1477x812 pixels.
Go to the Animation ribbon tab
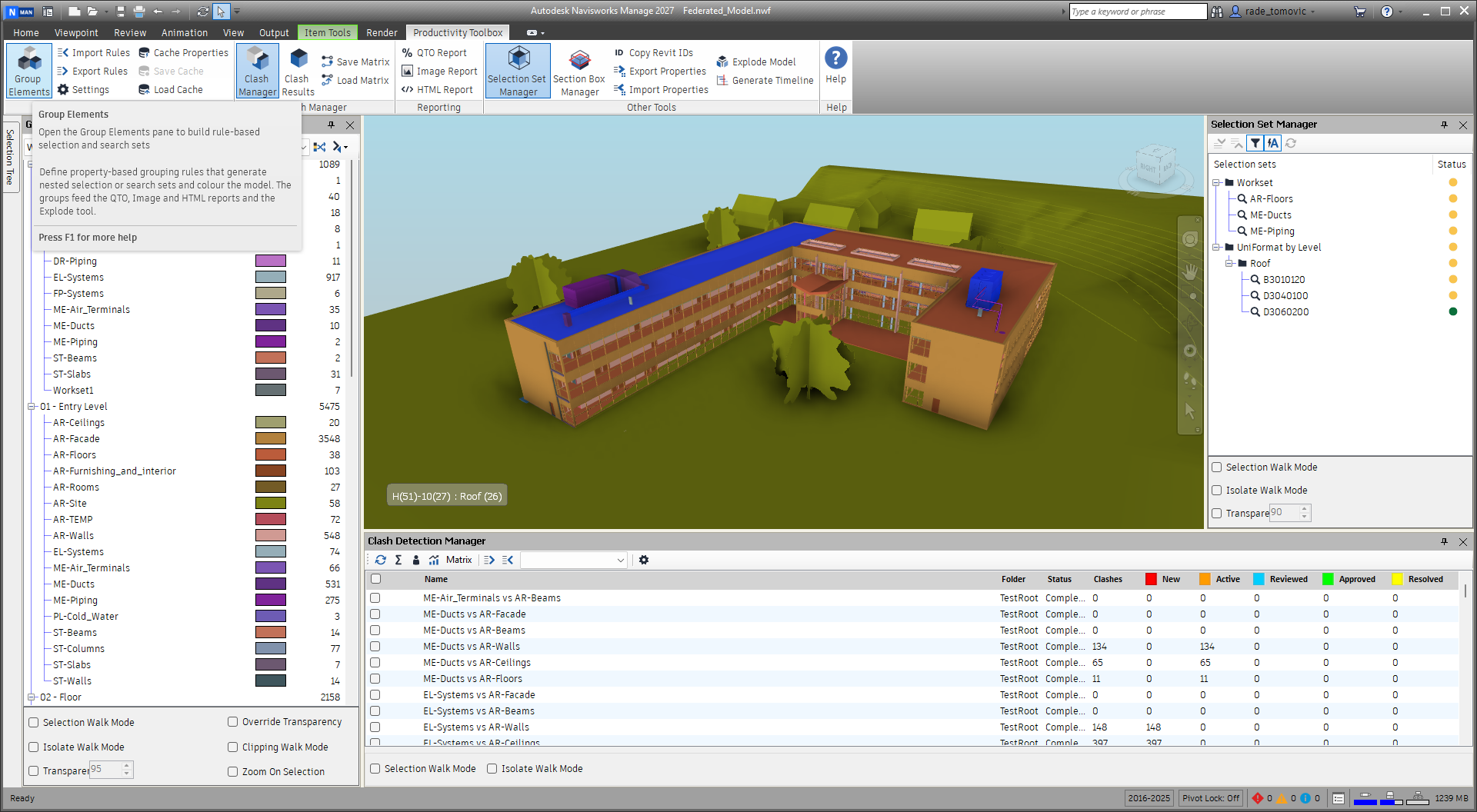(x=185, y=33)
